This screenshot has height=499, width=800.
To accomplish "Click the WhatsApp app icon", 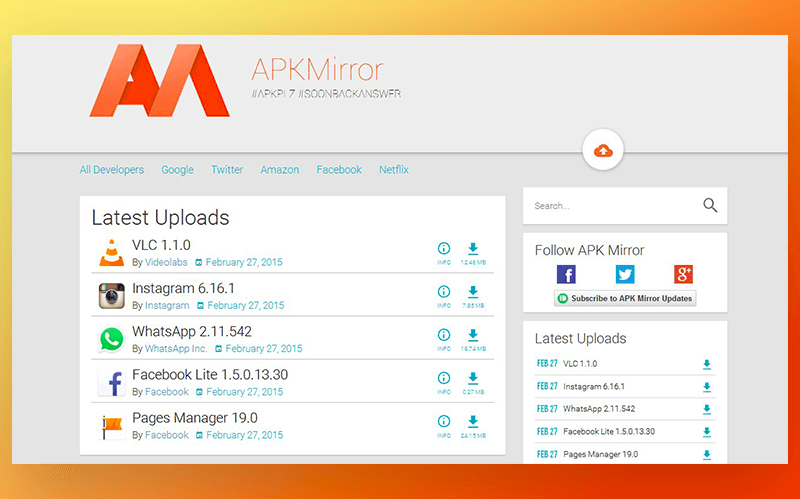I will 111,339.
